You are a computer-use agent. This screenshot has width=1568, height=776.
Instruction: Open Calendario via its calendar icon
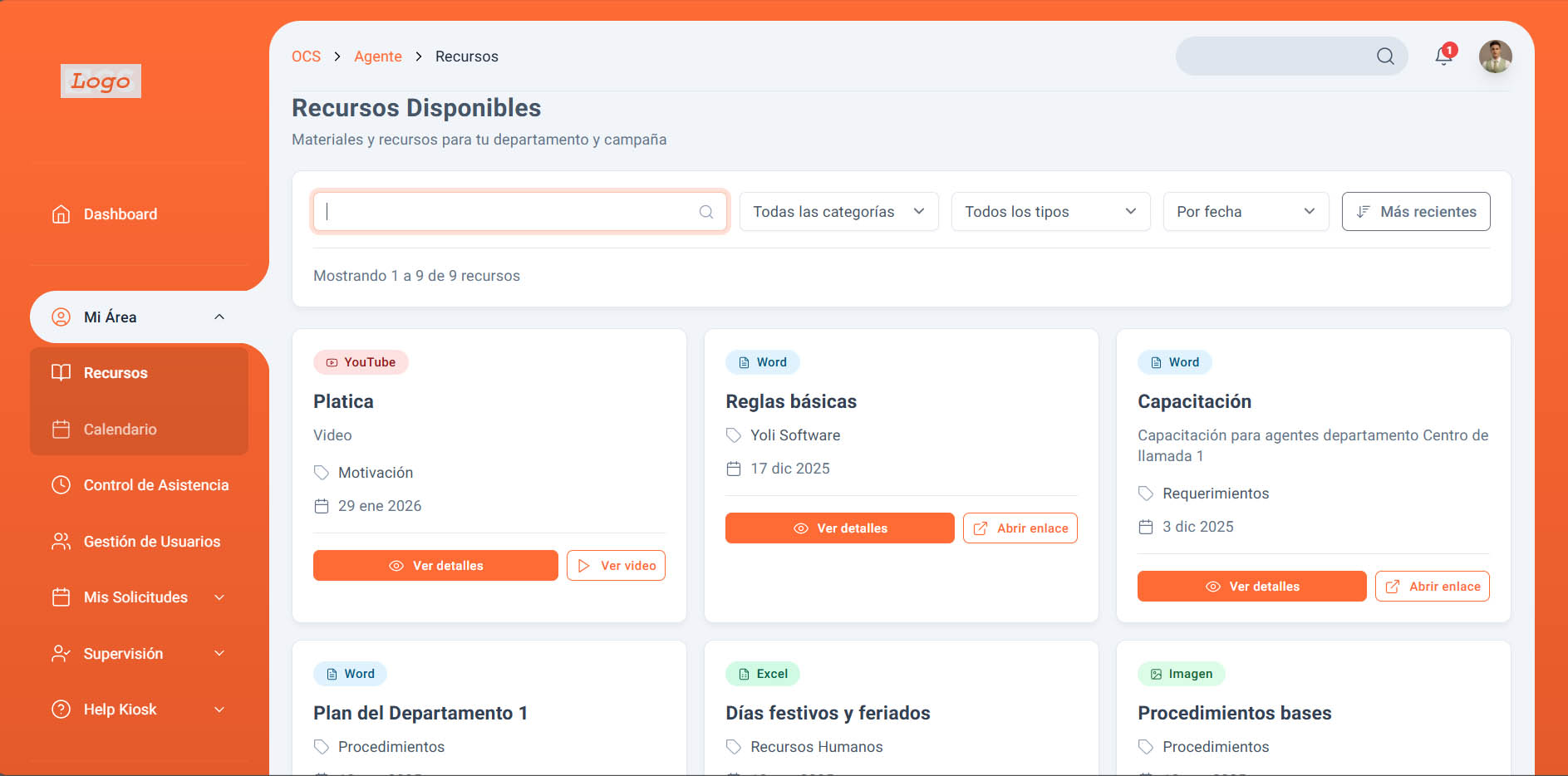click(x=61, y=429)
